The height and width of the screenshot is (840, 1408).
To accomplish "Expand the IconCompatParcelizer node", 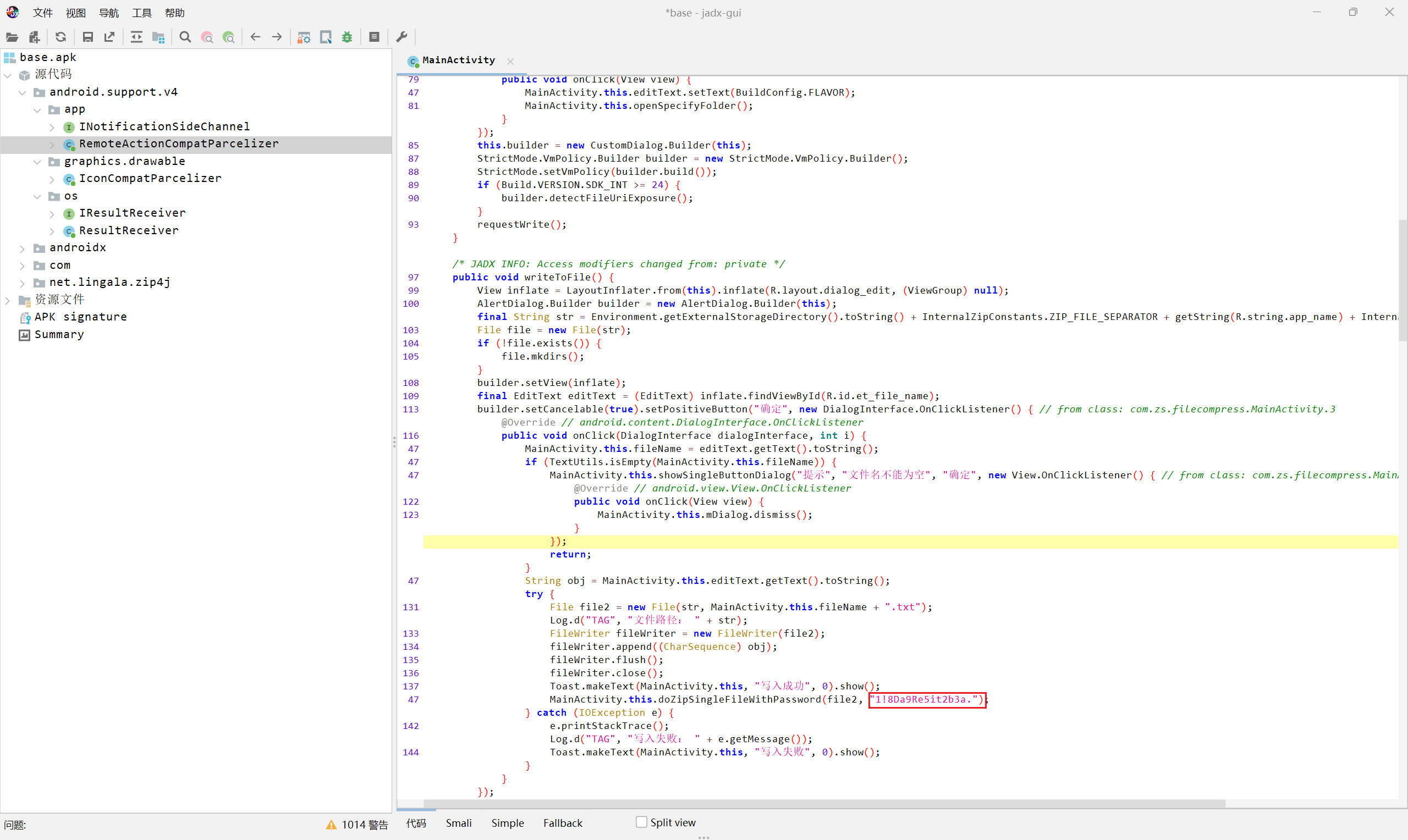I will tap(52, 179).
